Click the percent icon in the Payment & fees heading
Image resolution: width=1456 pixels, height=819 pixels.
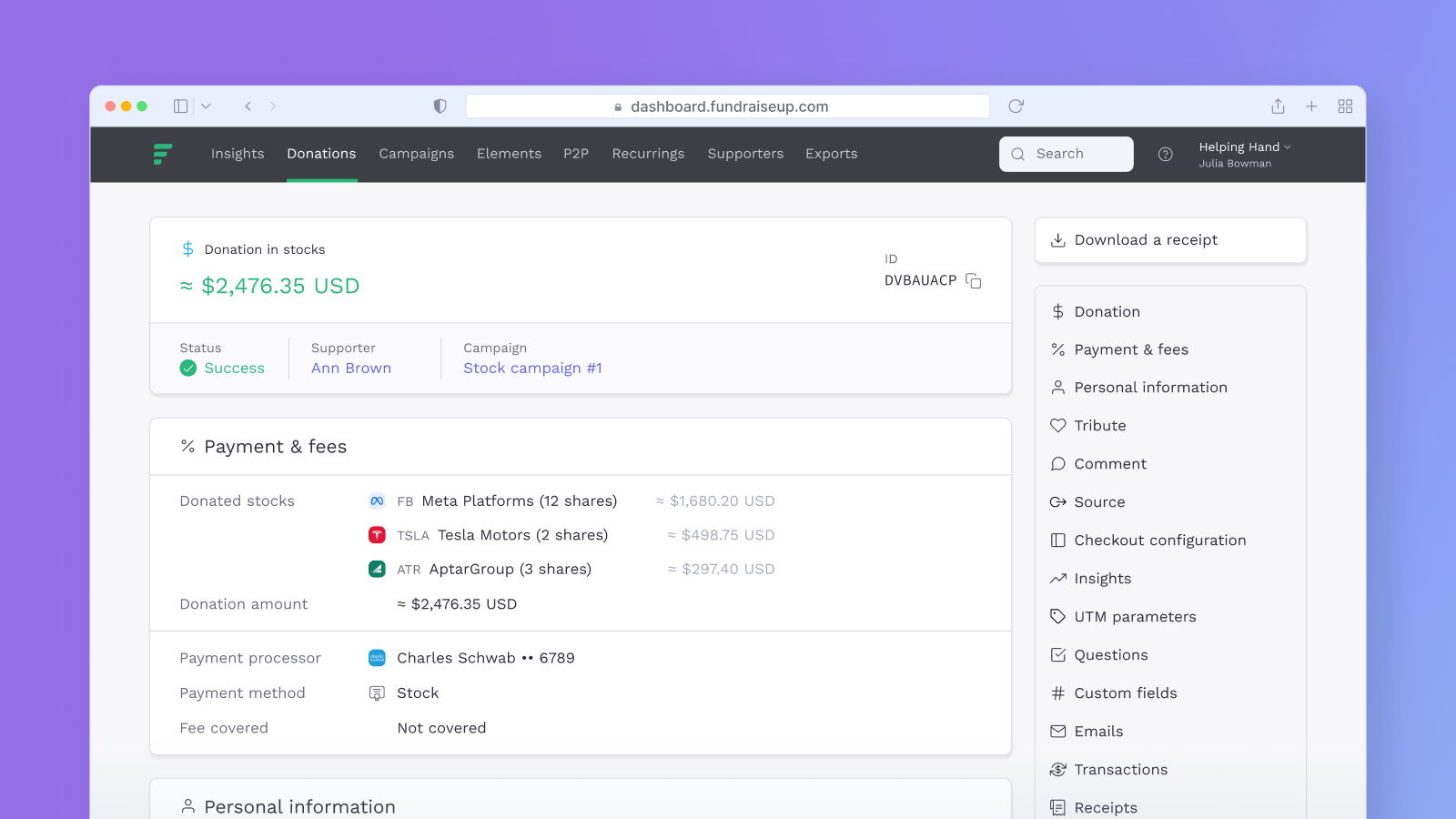[187, 446]
